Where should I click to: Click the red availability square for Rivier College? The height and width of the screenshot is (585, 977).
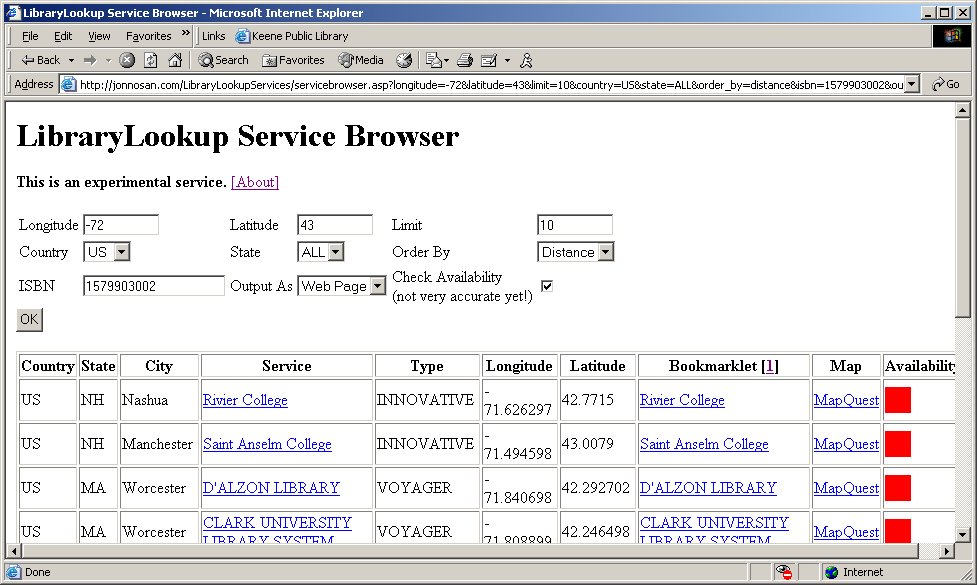[898, 400]
